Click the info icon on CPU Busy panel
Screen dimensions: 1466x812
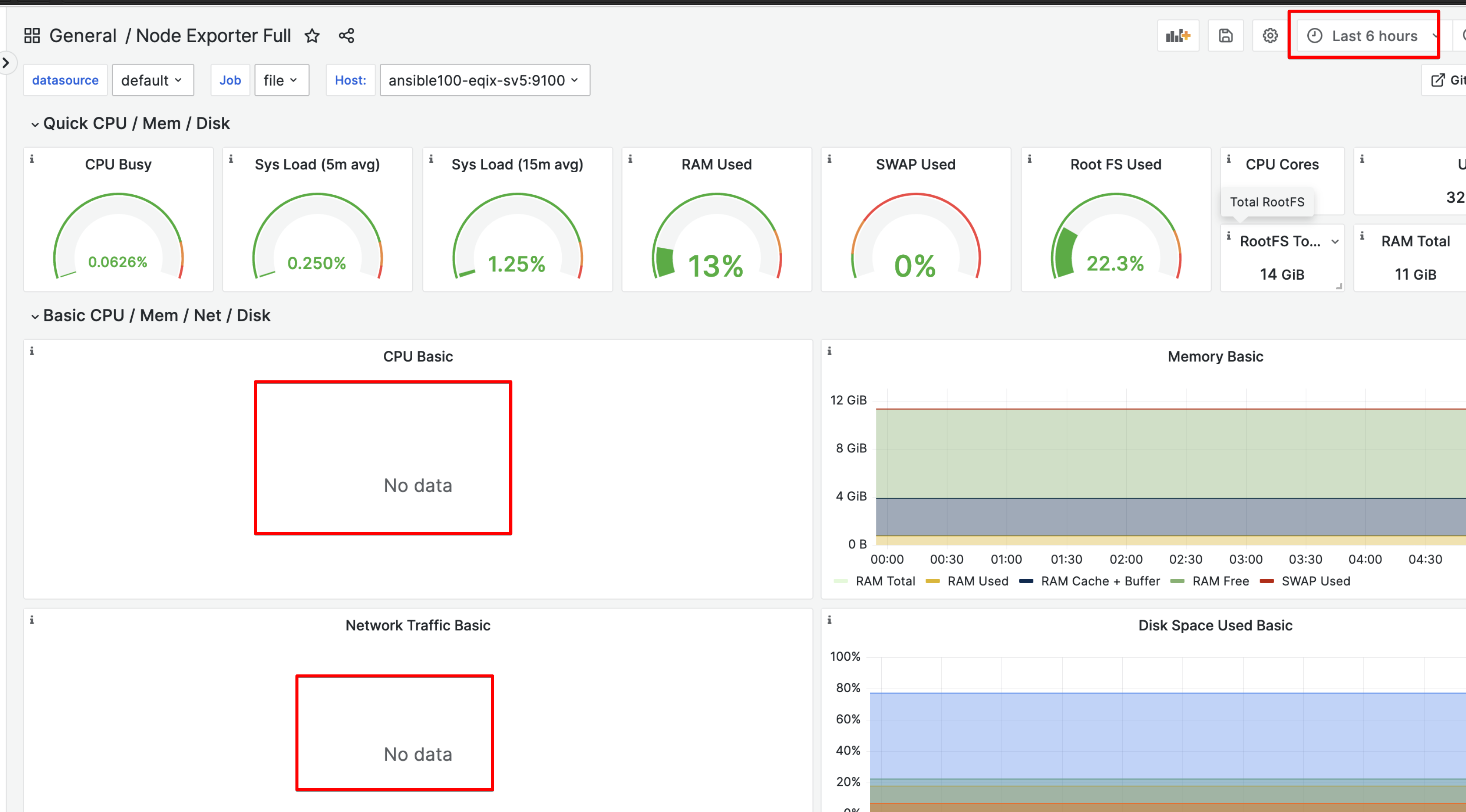click(x=32, y=160)
